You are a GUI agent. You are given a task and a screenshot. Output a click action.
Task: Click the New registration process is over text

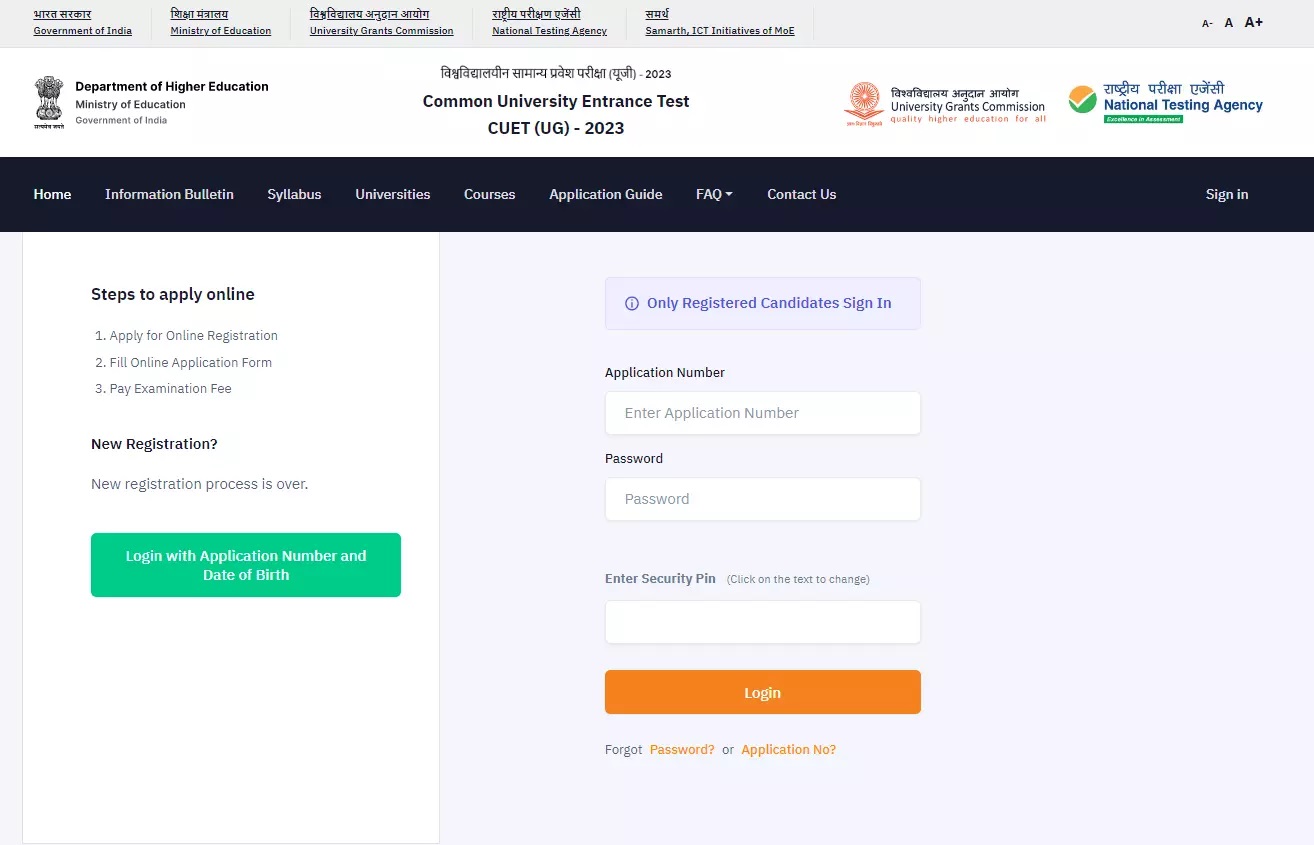click(200, 484)
